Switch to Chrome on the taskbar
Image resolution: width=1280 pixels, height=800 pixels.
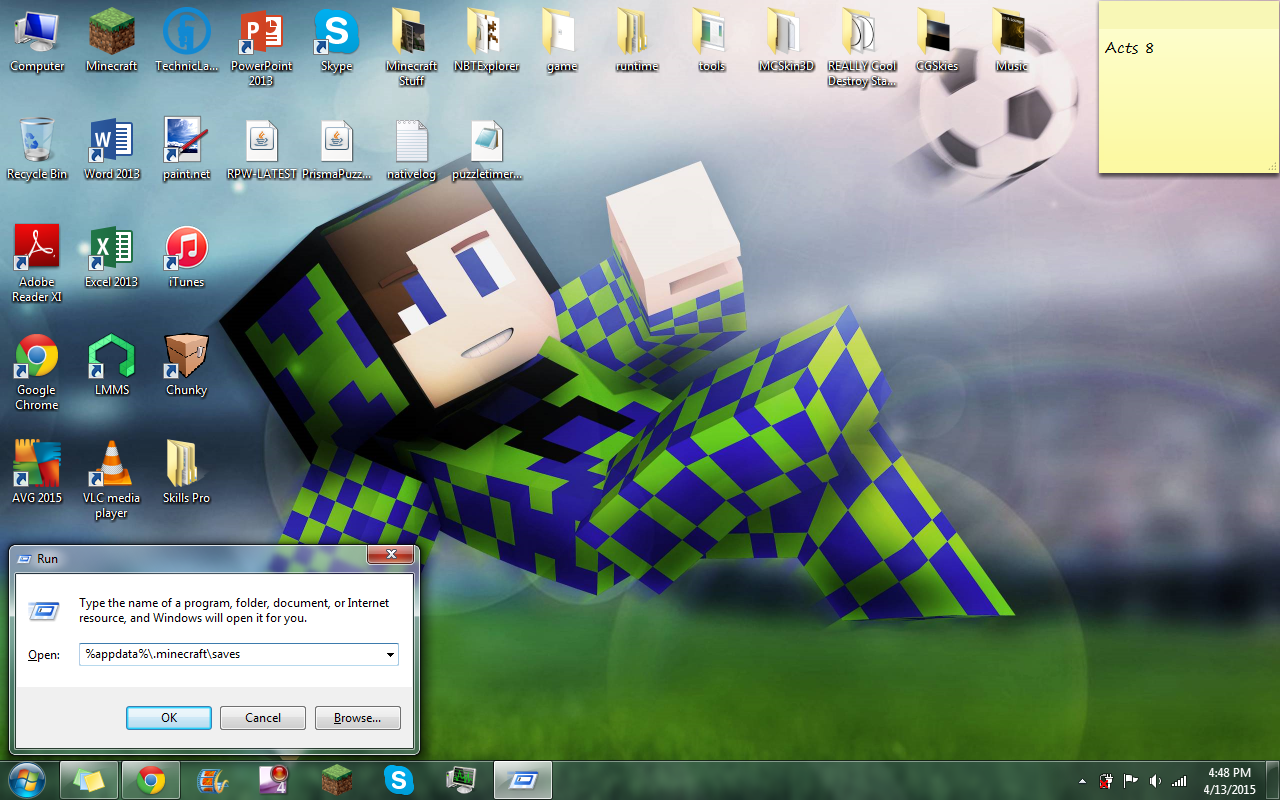click(x=151, y=780)
